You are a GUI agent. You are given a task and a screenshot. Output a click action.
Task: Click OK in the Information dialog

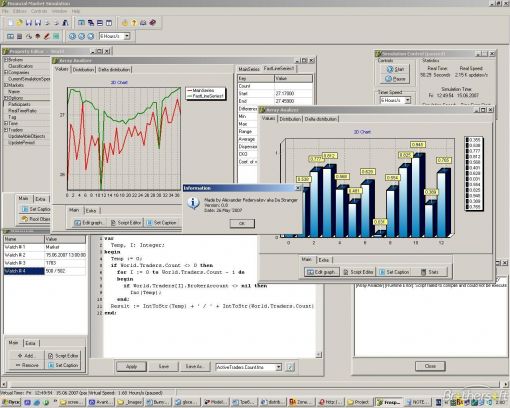(x=242, y=223)
